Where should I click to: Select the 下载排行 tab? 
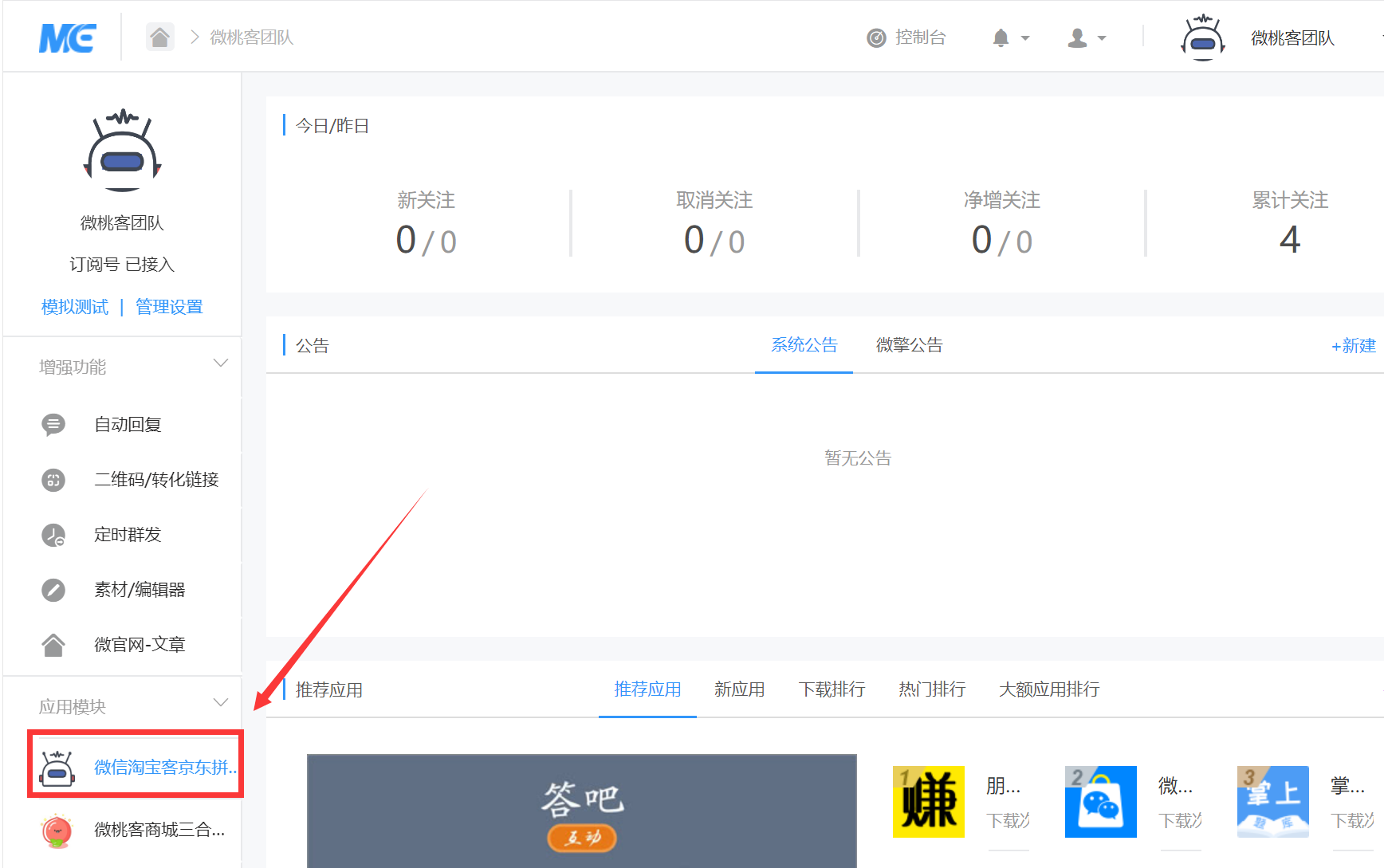pos(832,689)
